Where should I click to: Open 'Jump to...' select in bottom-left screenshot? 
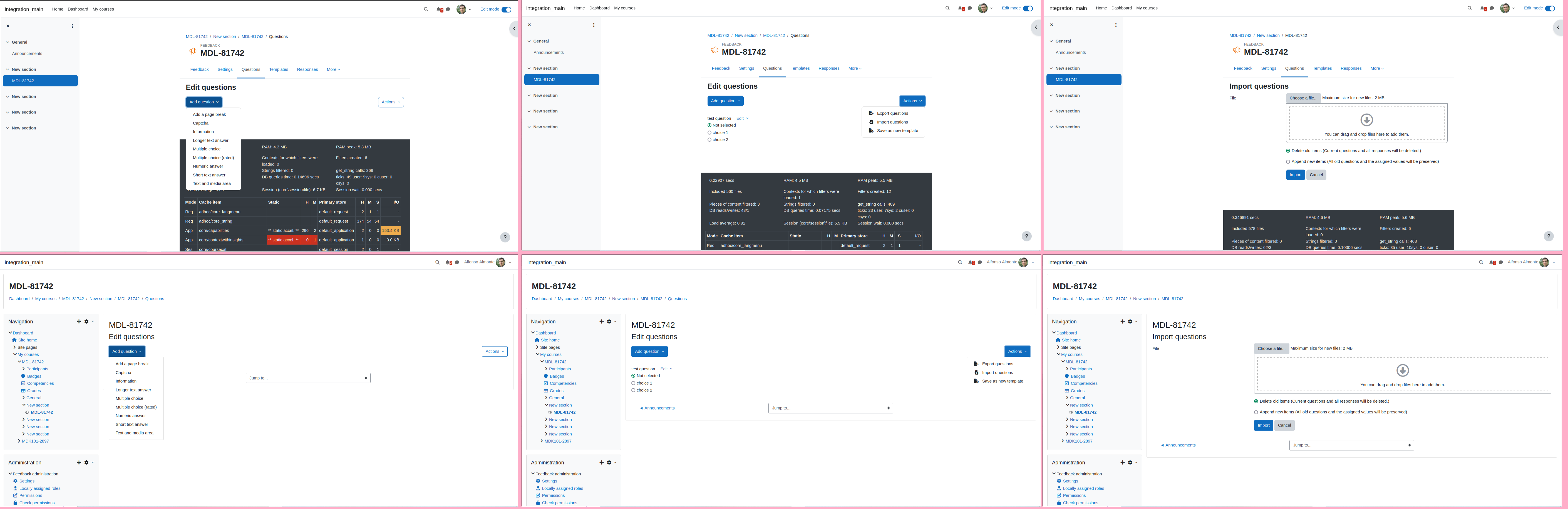point(308,378)
